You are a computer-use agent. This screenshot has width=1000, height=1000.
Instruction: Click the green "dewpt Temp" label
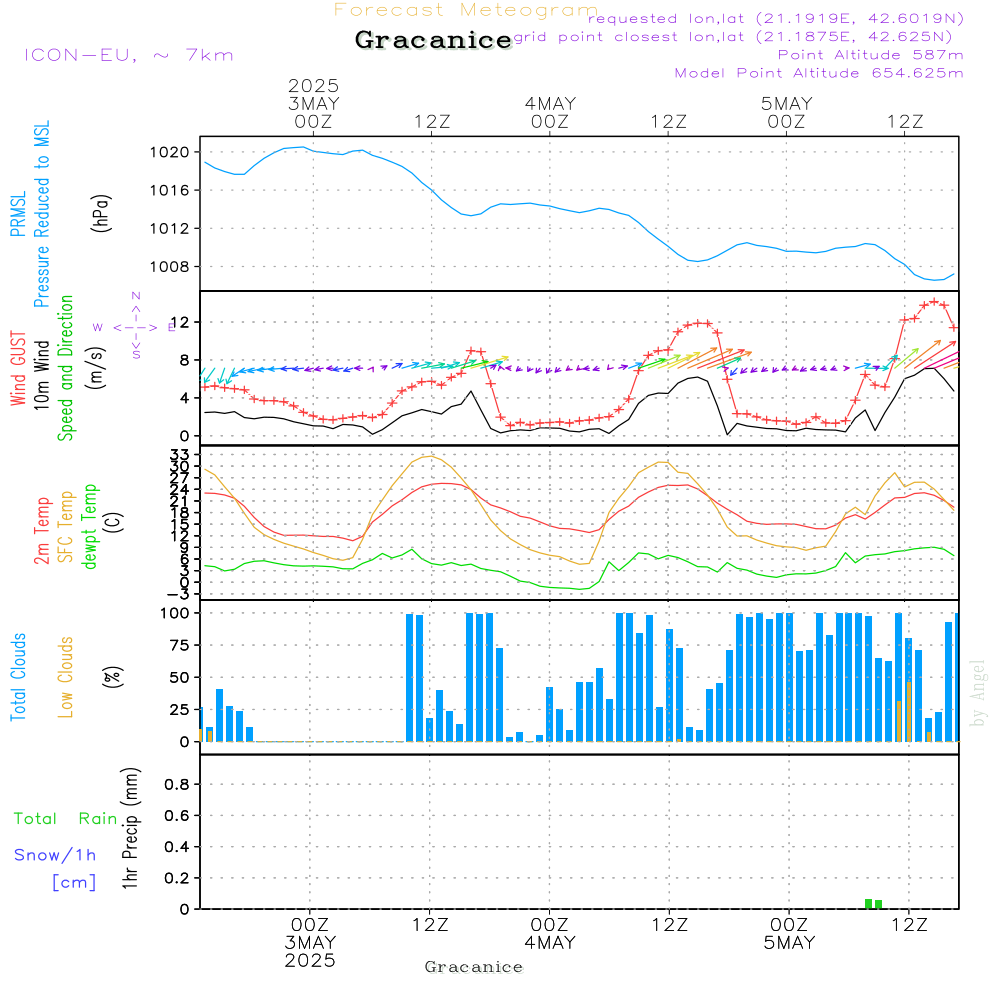pos(89,526)
